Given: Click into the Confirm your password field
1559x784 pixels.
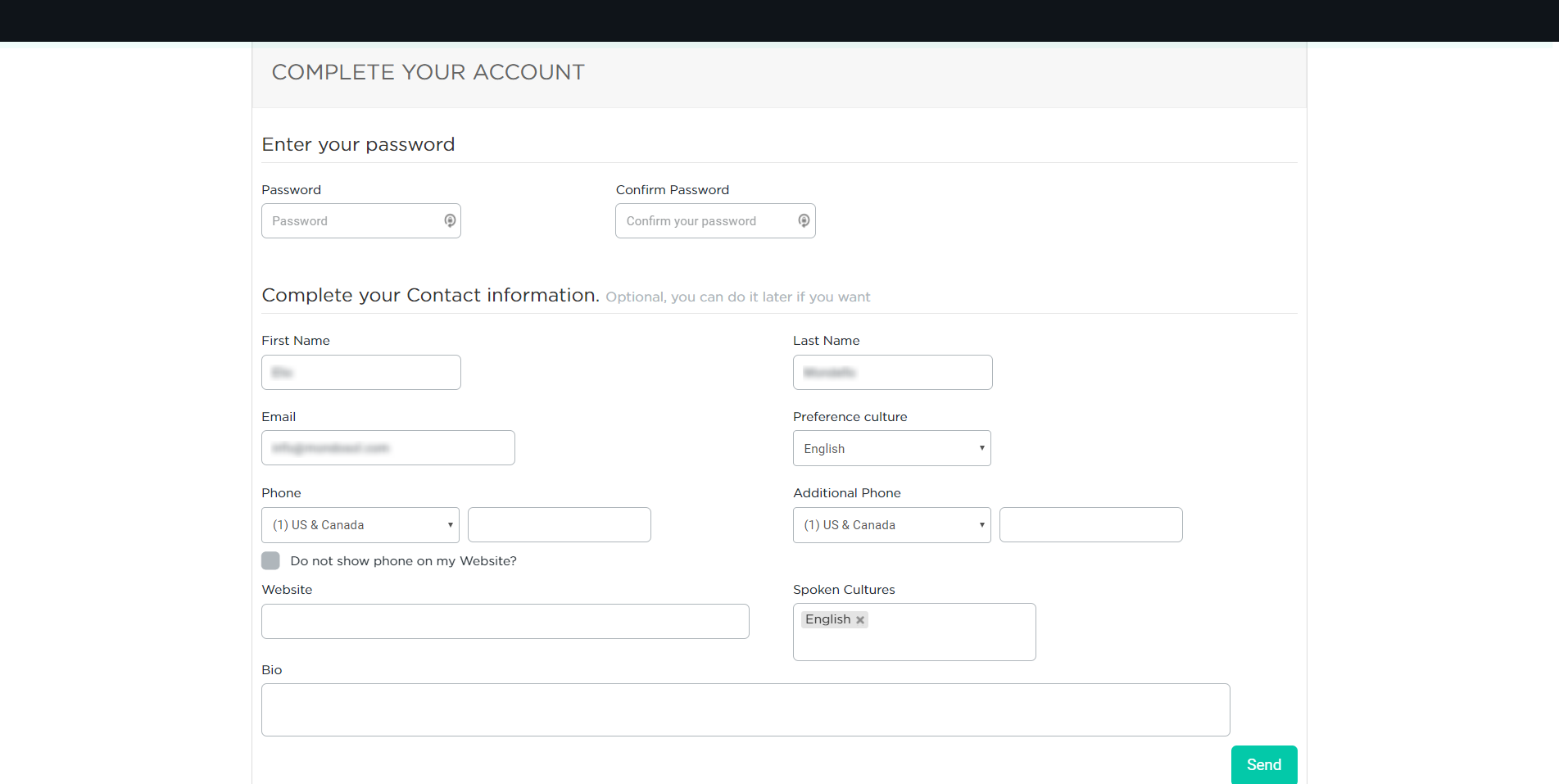Looking at the screenshot, I should 705,221.
